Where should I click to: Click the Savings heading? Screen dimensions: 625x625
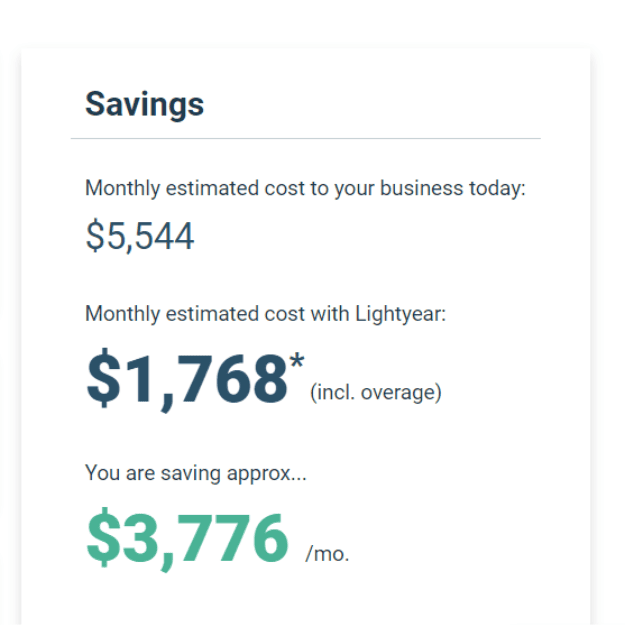pos(144,104)
